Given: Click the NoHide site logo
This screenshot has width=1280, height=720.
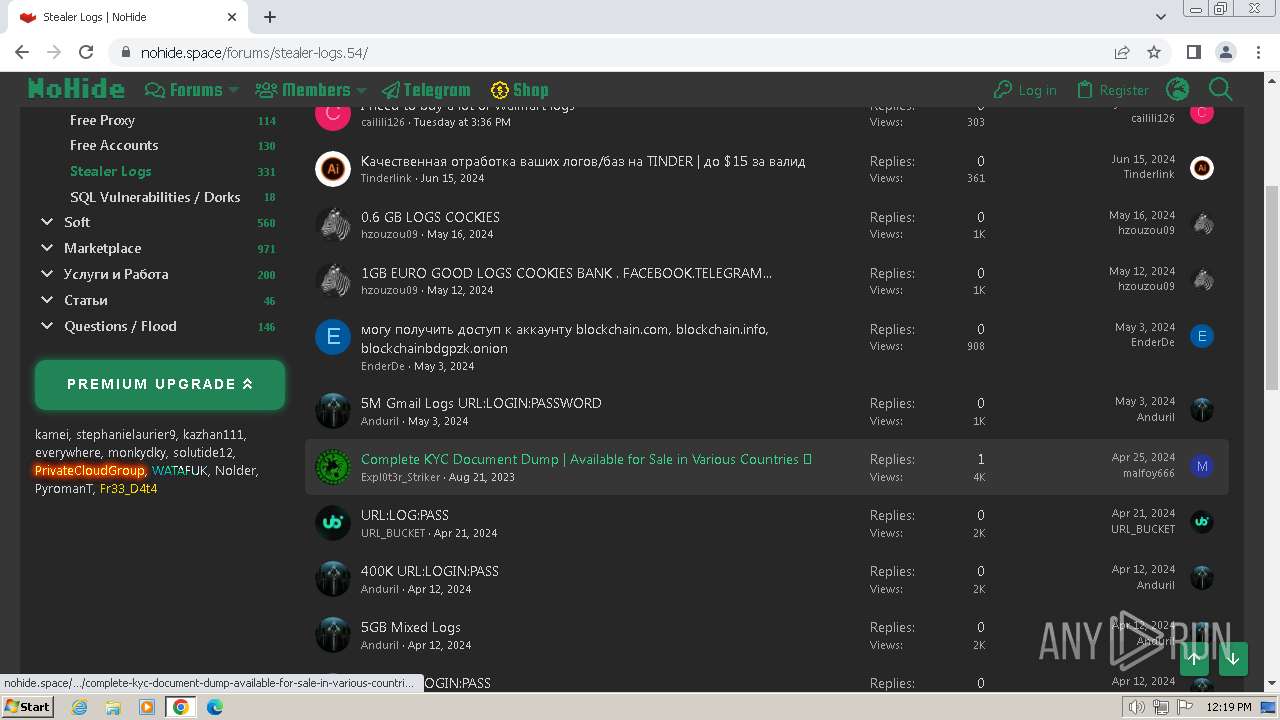Looking at the screenshot, I should tap(76, 90).
